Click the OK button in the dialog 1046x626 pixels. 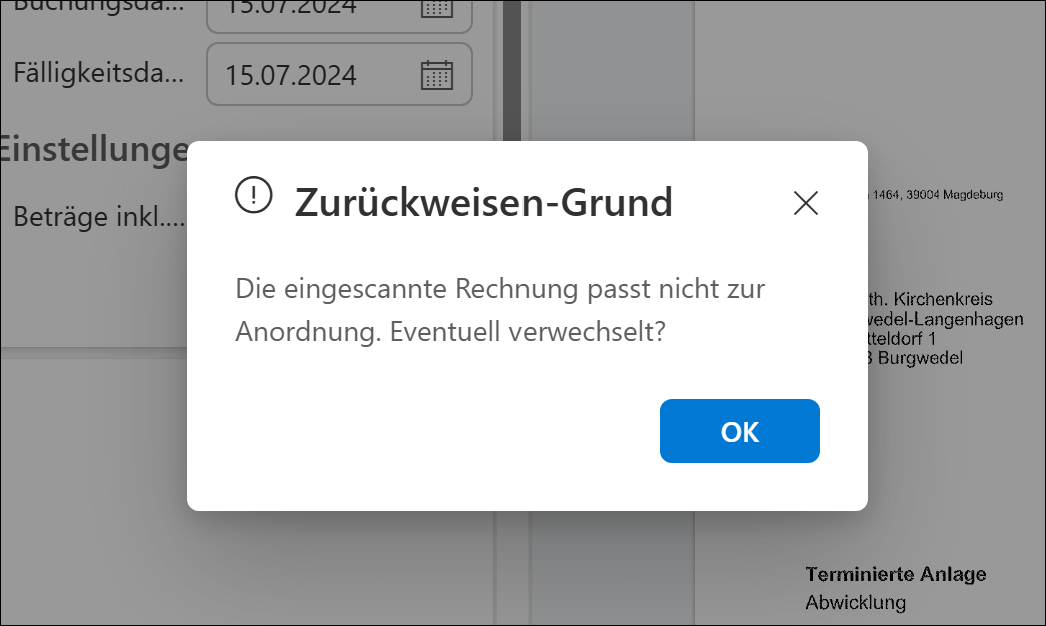tap(739, 431)
